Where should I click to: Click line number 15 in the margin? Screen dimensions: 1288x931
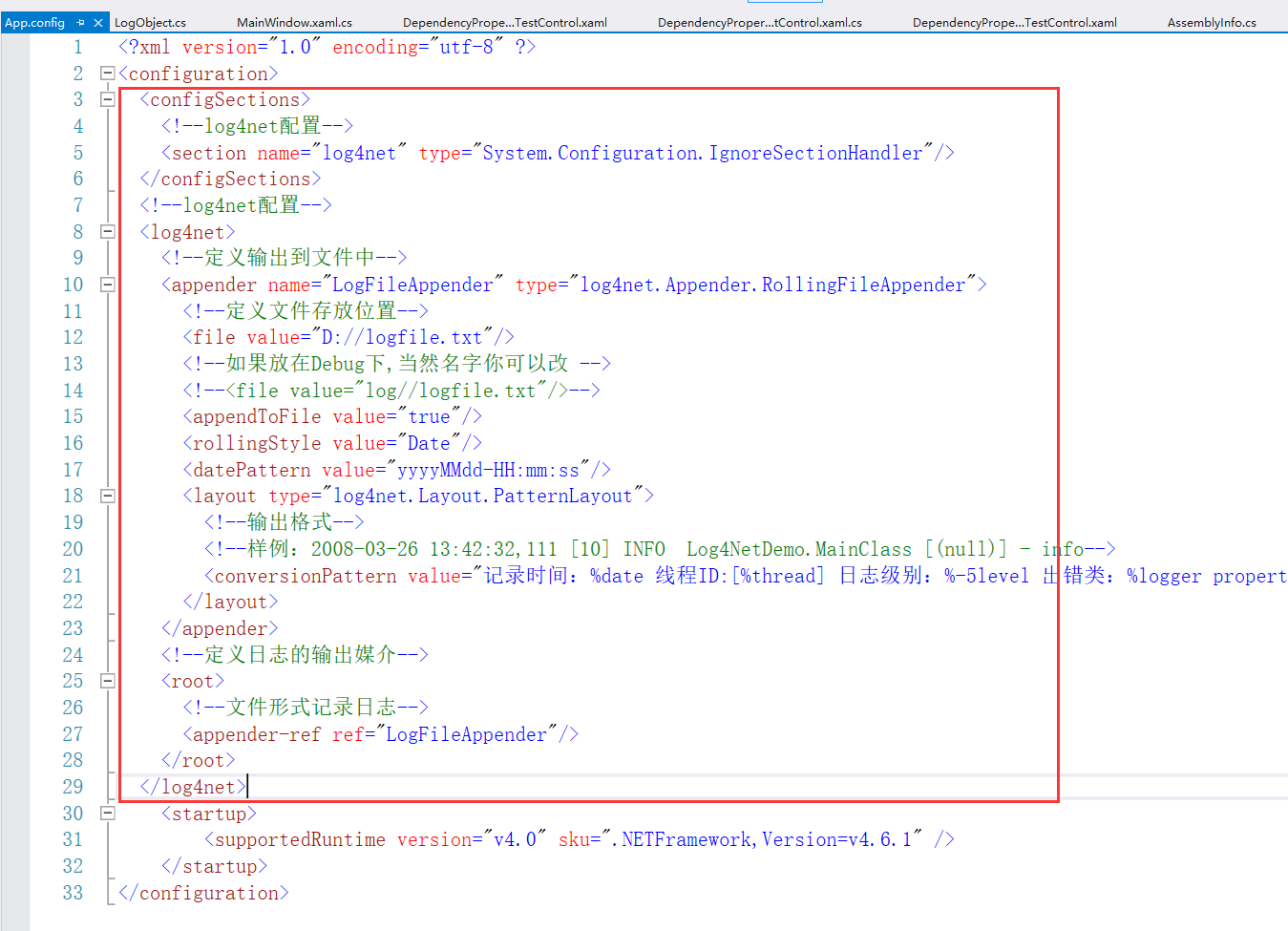(74, 416)
